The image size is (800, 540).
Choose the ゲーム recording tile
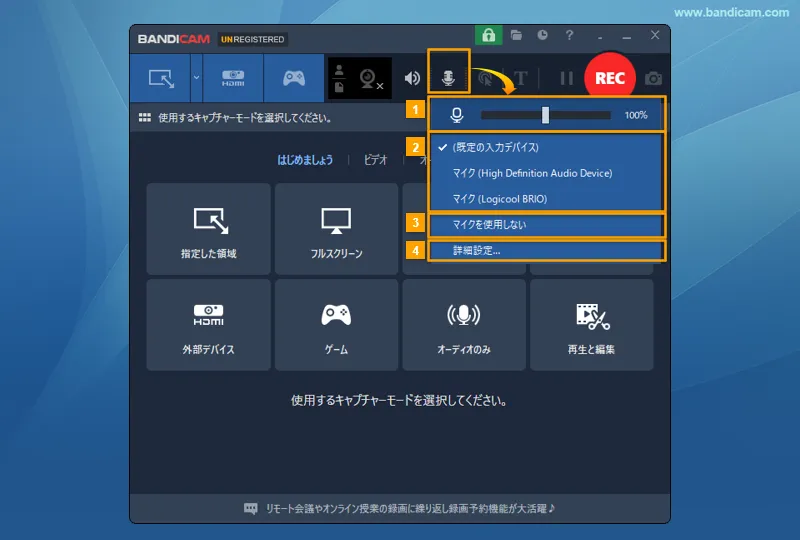click(x=336, y=325)
